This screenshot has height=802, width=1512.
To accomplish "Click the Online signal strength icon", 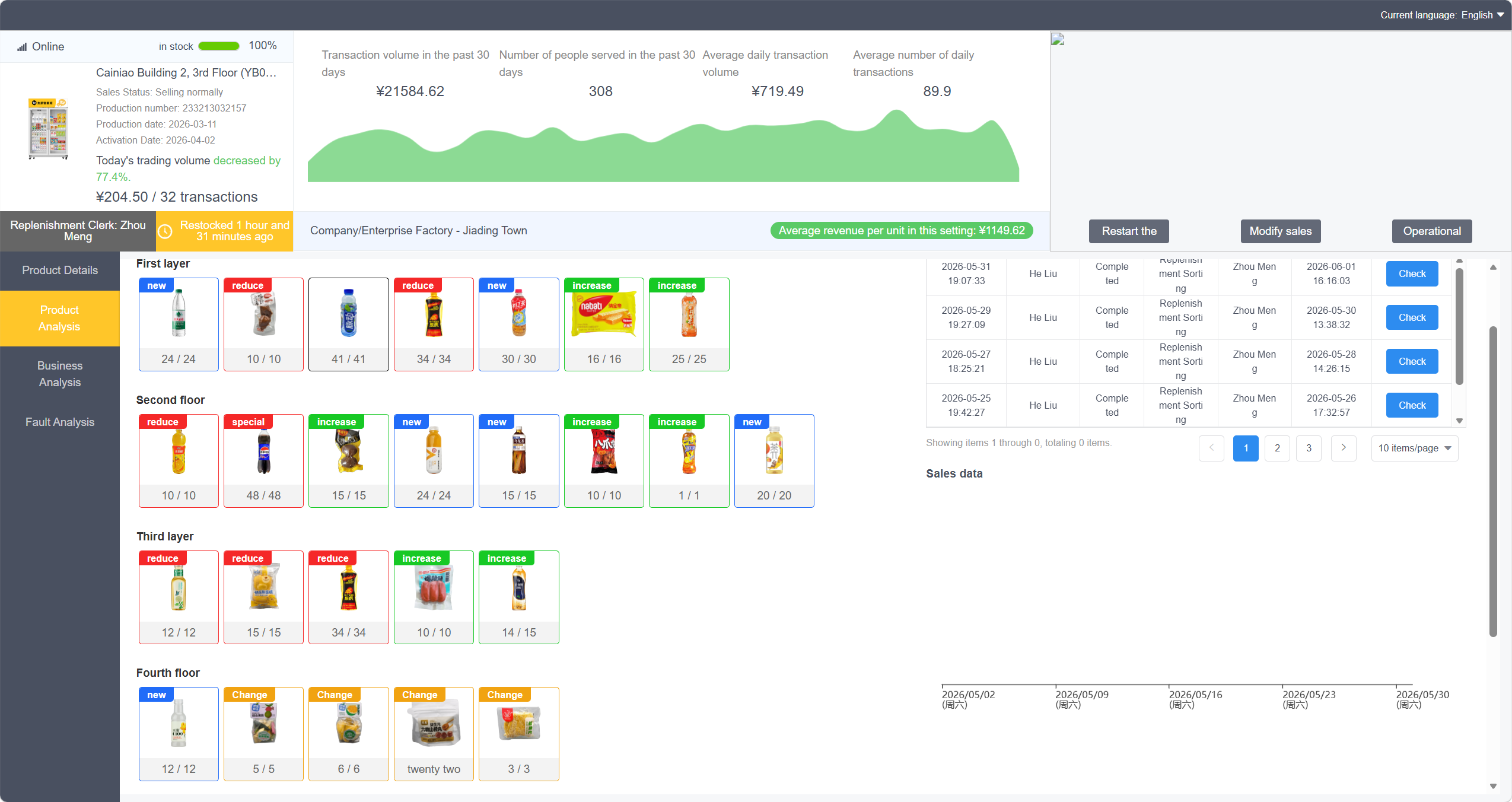I will (22, 47).
